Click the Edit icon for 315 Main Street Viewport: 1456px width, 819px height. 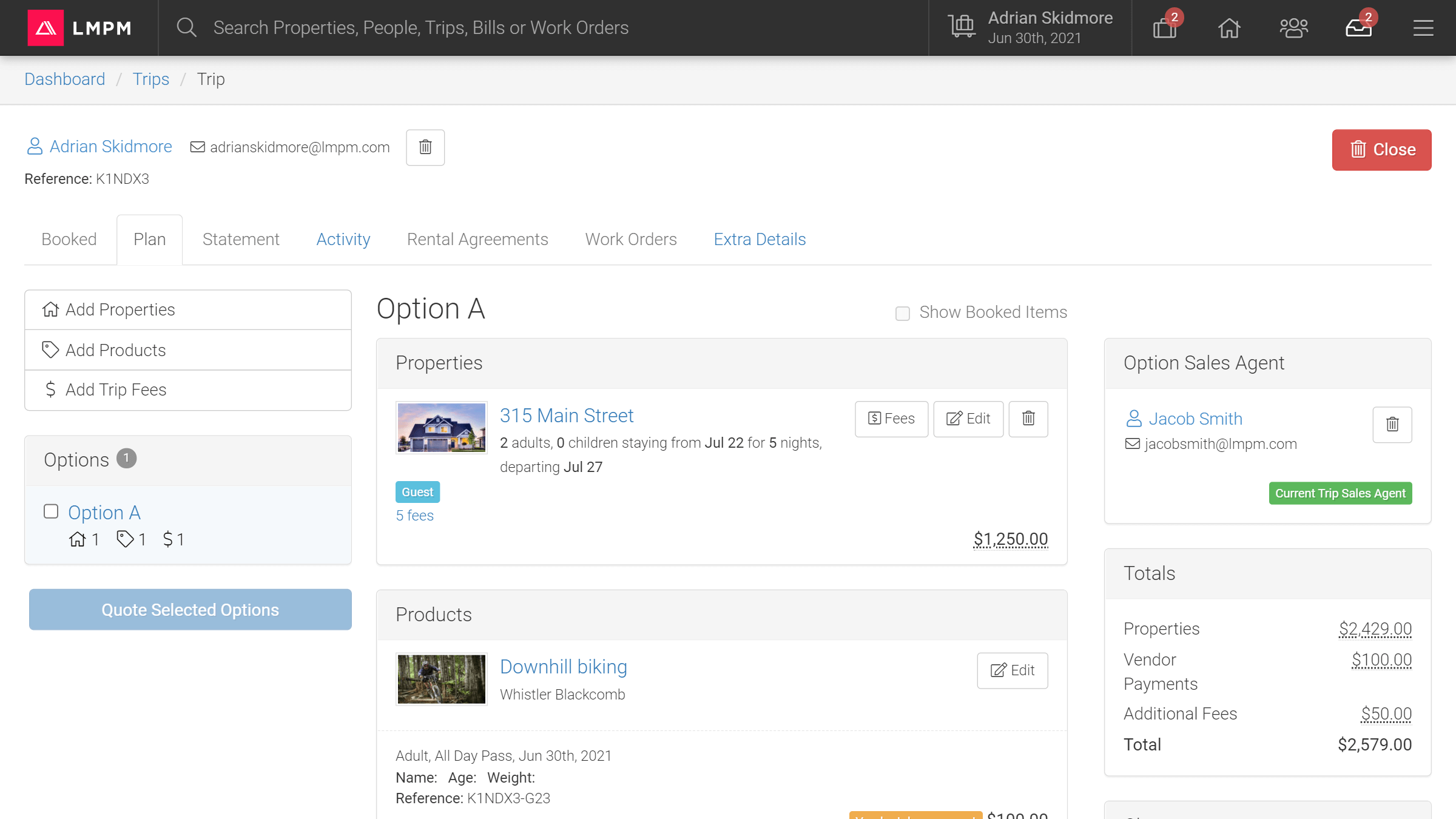tap(967, 418)
